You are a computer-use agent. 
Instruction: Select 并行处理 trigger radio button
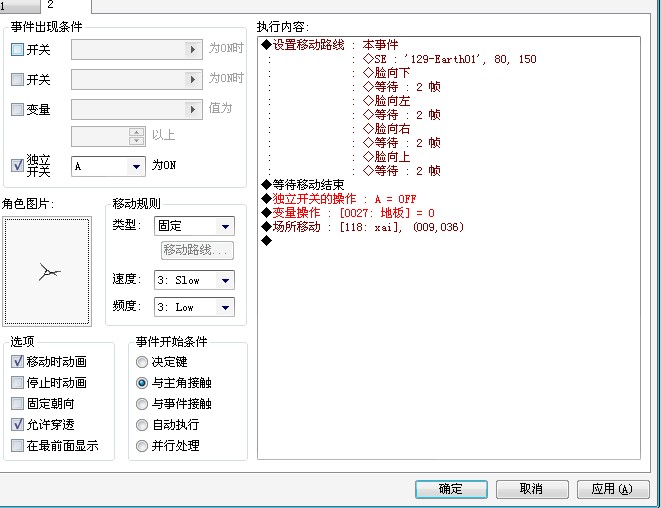(x=142, y=446)
